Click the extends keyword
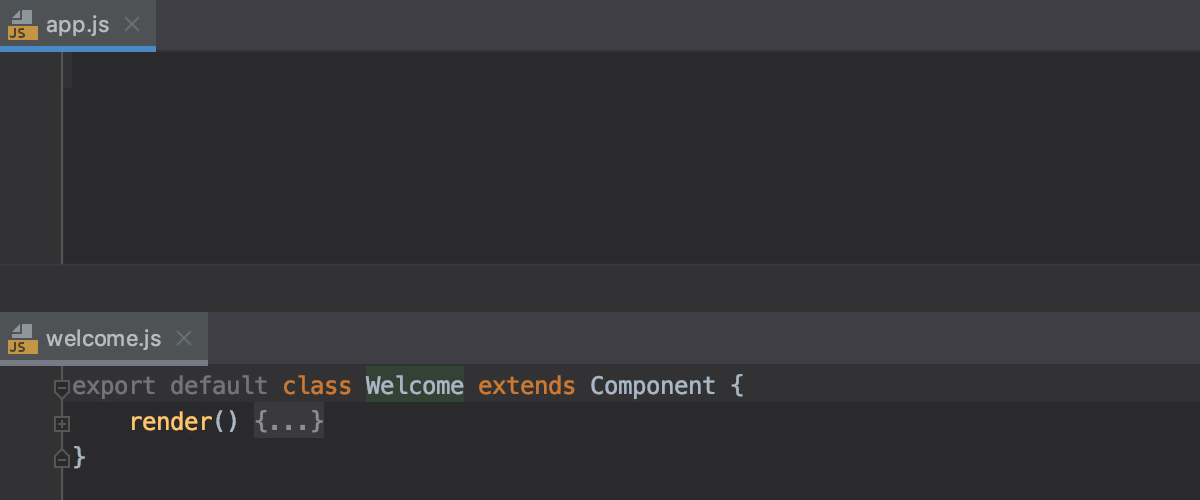This screenshot has height=500, width=1200. [527, 385]
